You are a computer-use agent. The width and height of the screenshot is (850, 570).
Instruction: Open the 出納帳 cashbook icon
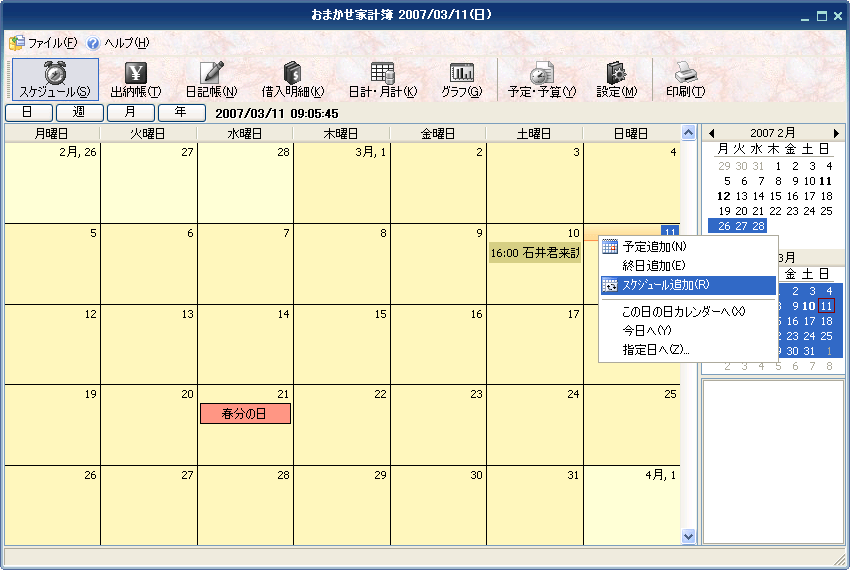coord(135,73)
